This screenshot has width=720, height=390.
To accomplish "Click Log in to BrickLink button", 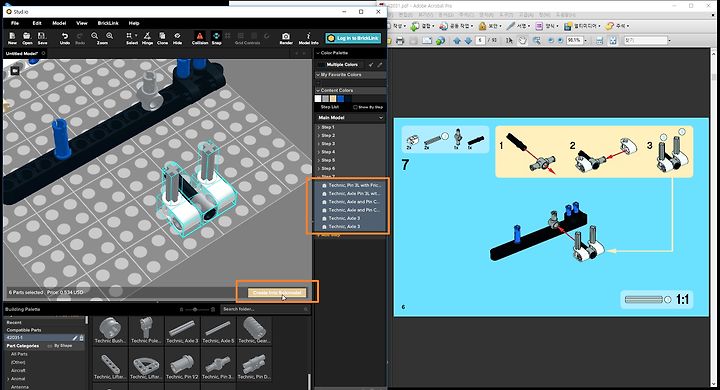I will [353, 38].
